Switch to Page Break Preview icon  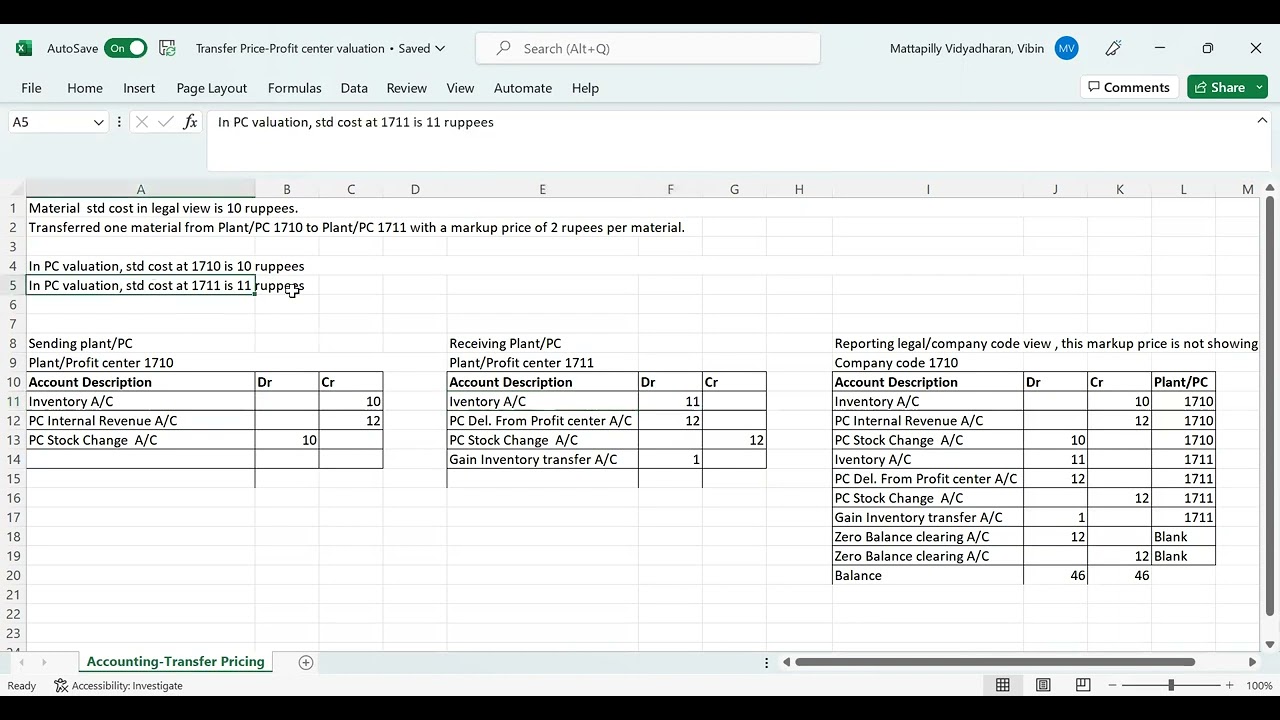tap(1083, 685)
